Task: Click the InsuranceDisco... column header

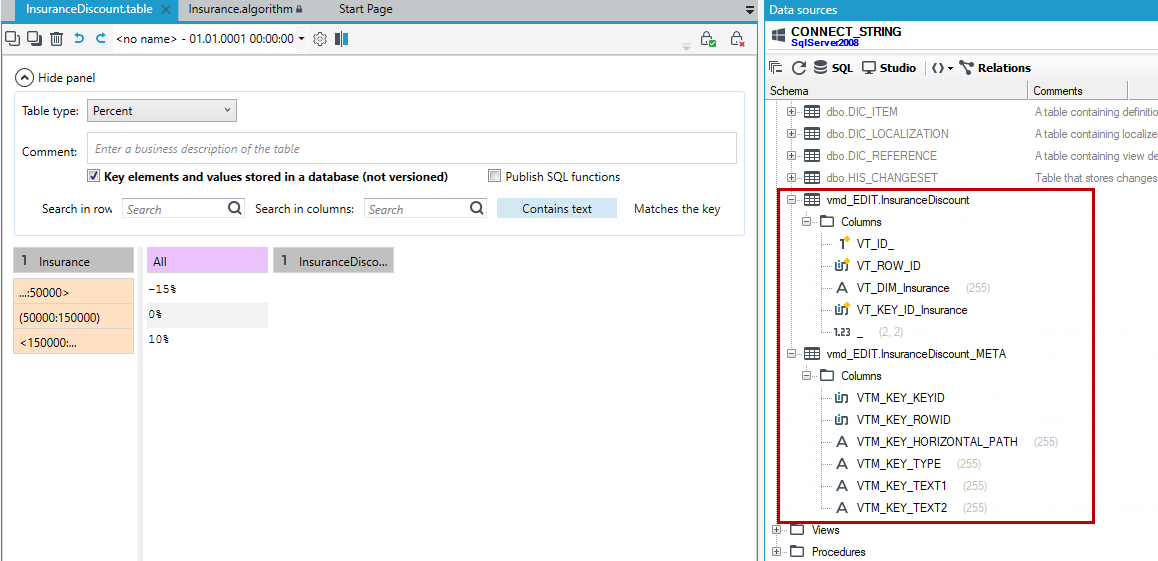Action: pyautogui.click(x=333, y=261)
